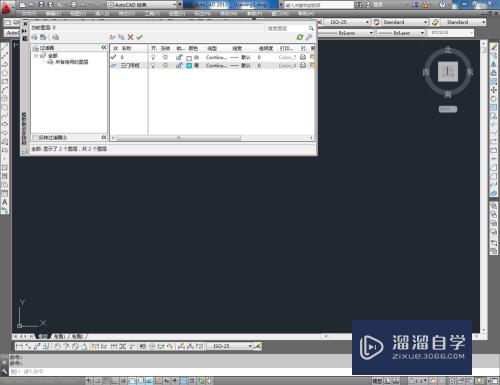Open the 文件 File menu

[28, 14]
